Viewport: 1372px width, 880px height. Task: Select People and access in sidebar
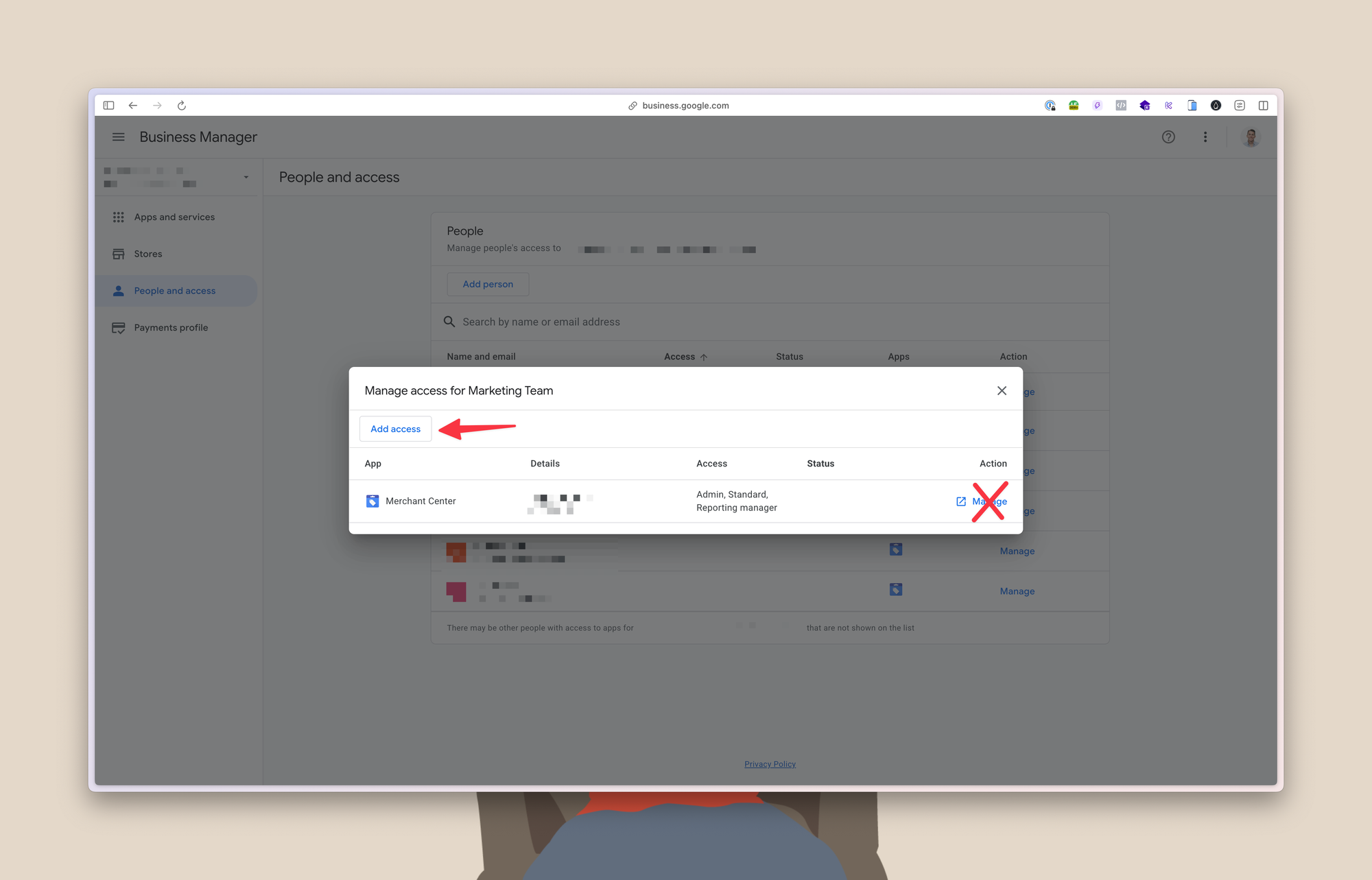click(174, 291)
